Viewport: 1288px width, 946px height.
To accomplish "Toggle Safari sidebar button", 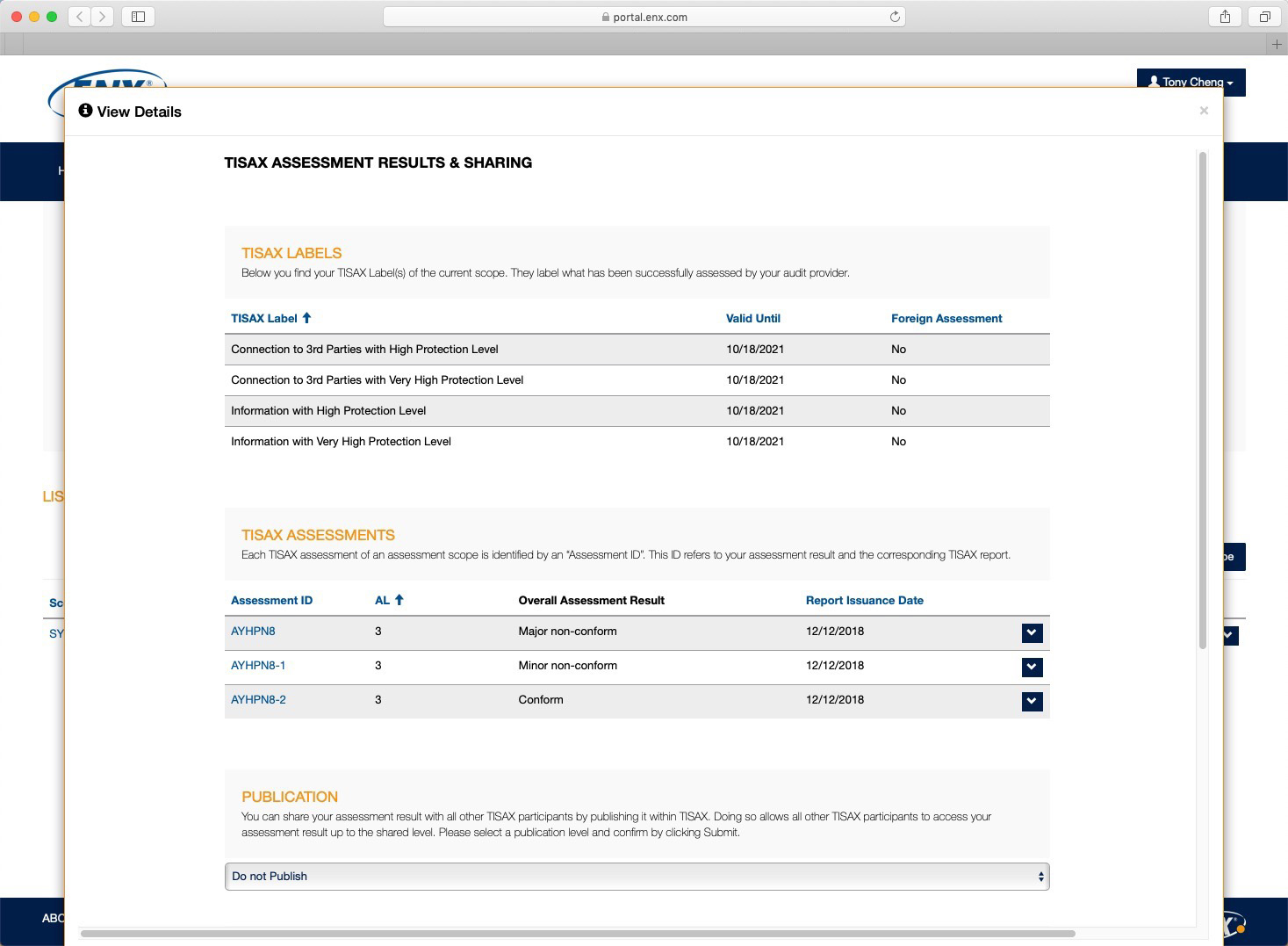I will point(138,16).
